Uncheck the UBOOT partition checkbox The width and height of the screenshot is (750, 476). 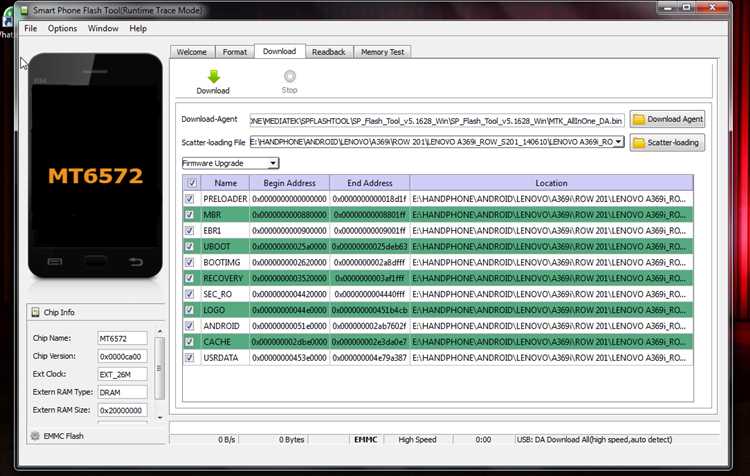pos(189,246)
